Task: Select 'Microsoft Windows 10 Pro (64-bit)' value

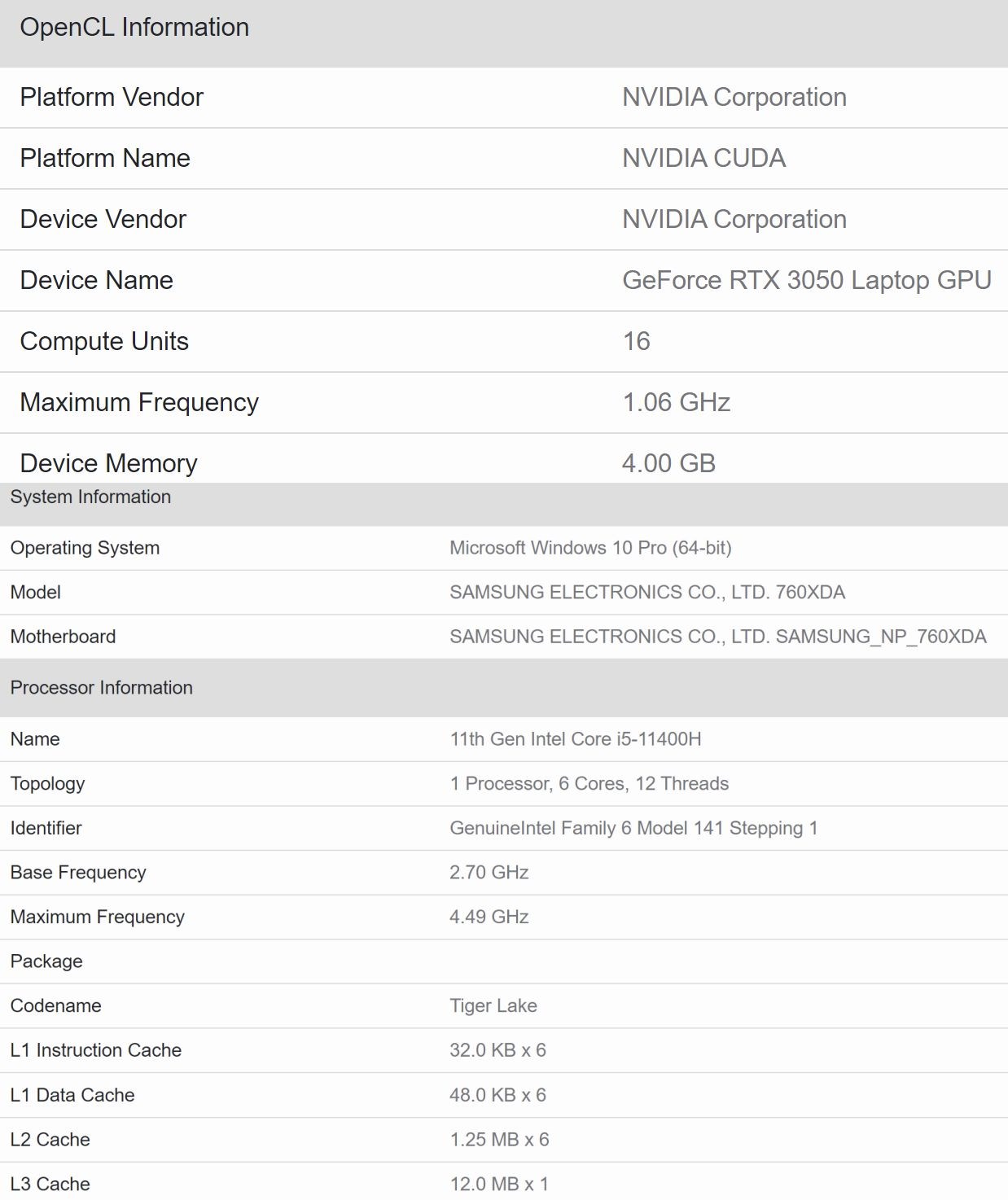Action: point(590,548)
